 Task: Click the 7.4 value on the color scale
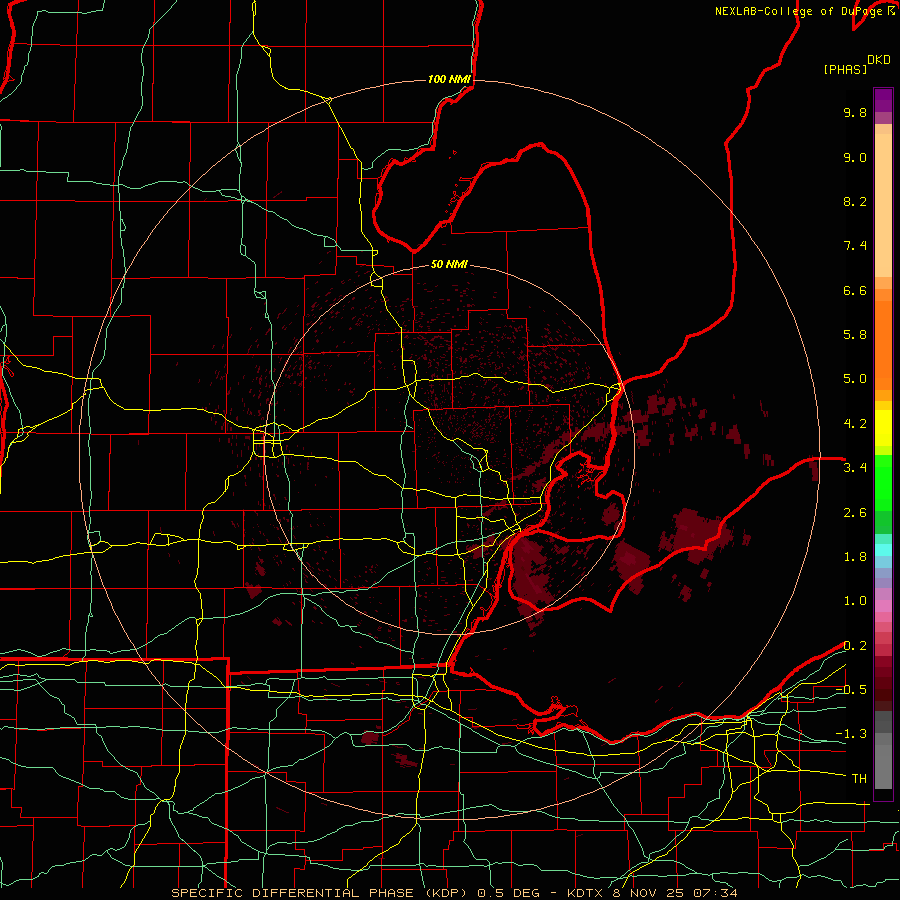coord(855,246)
